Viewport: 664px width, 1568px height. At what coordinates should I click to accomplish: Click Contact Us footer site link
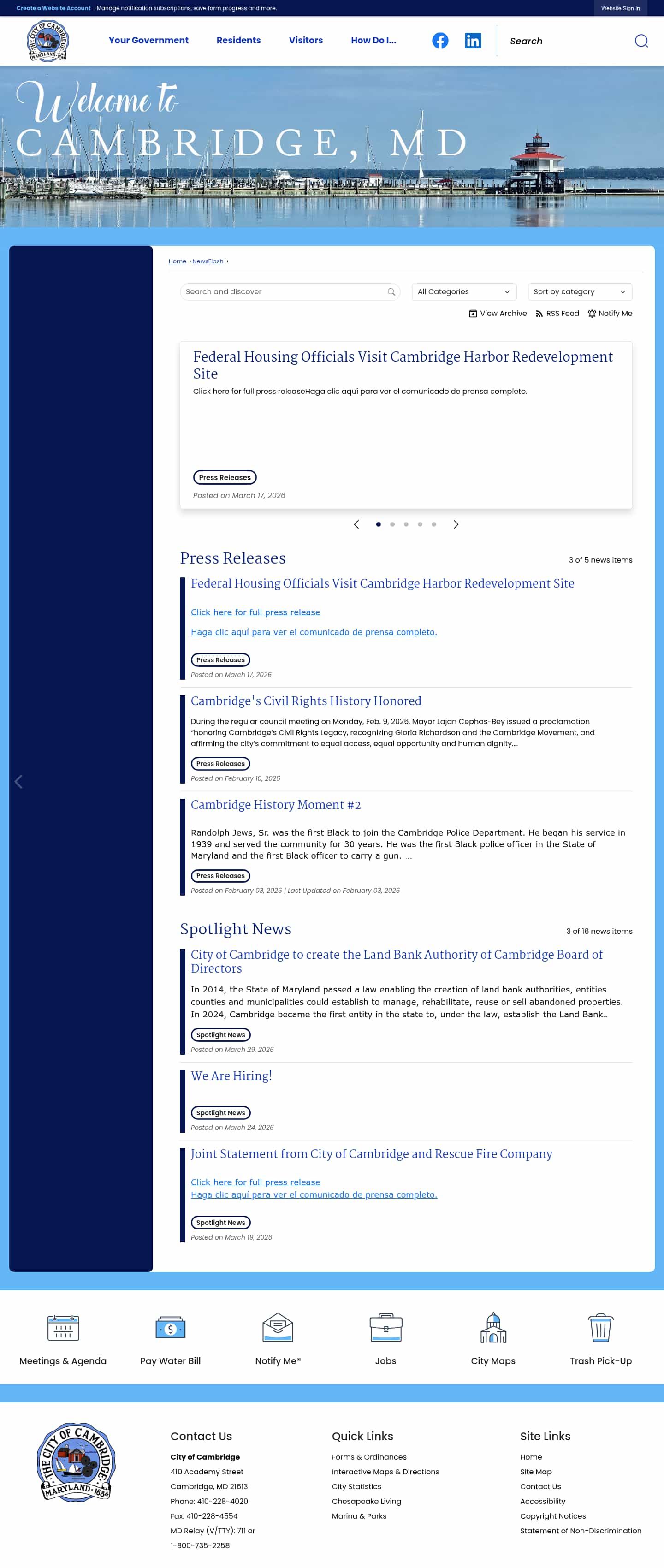540,1486
